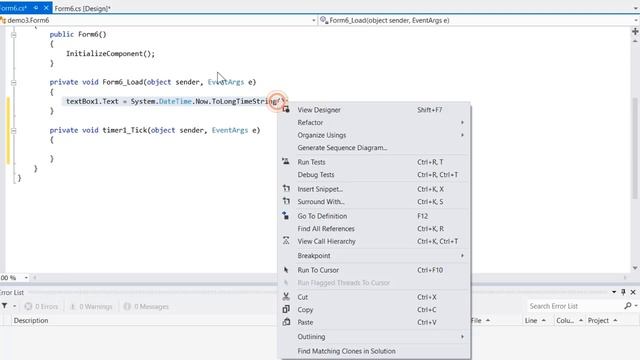The image size is (640, 360).
Task: Click the Insert Snippet icon
Action: tap(286, 189)
